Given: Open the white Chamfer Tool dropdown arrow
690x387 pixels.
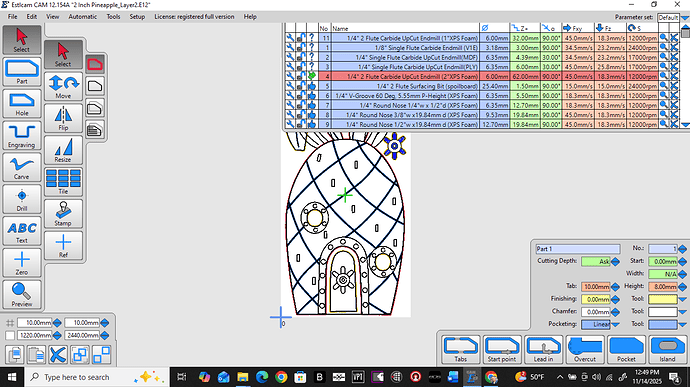Looking at the screenshot, I should [x=683, y=312].
